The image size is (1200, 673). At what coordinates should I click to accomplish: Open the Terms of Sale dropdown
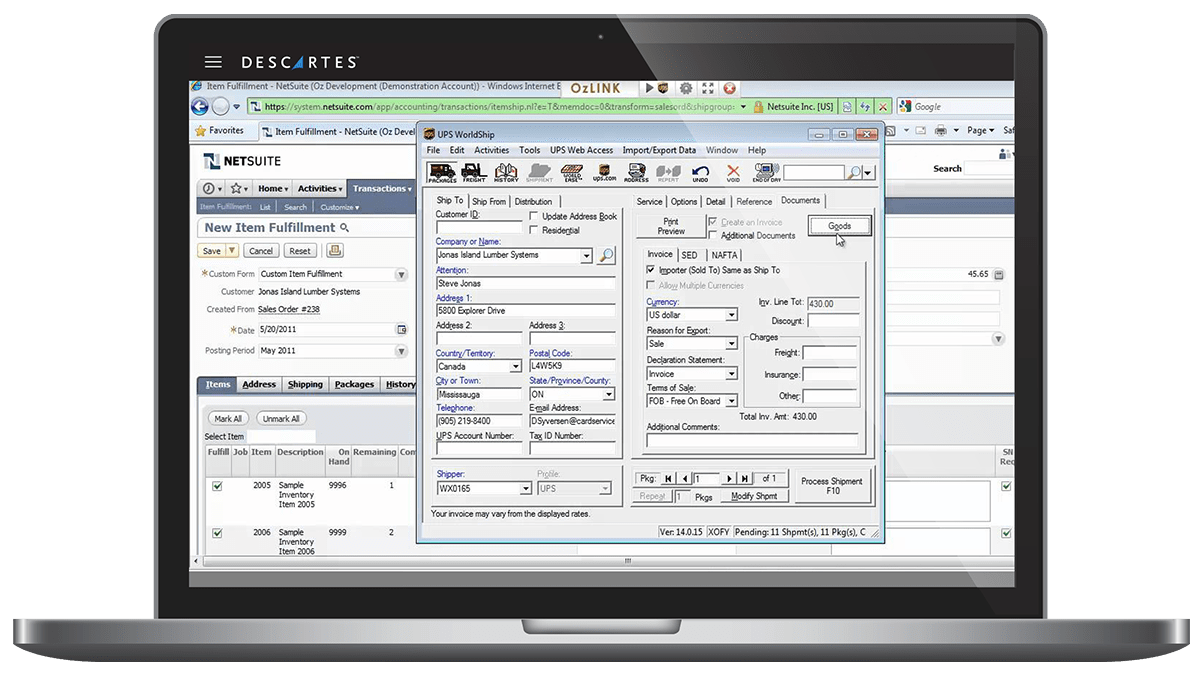pyautogui.click(x=731, y=401)
